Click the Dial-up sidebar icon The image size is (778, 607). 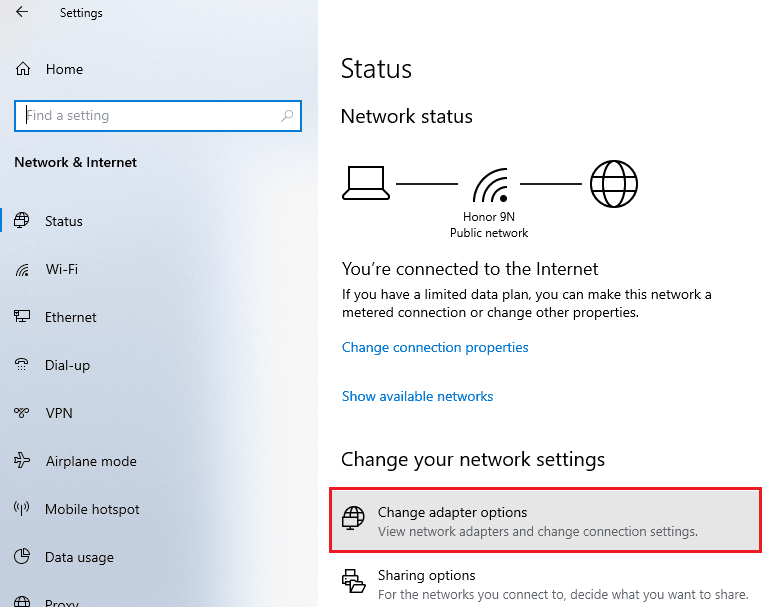tap(23, 365)
